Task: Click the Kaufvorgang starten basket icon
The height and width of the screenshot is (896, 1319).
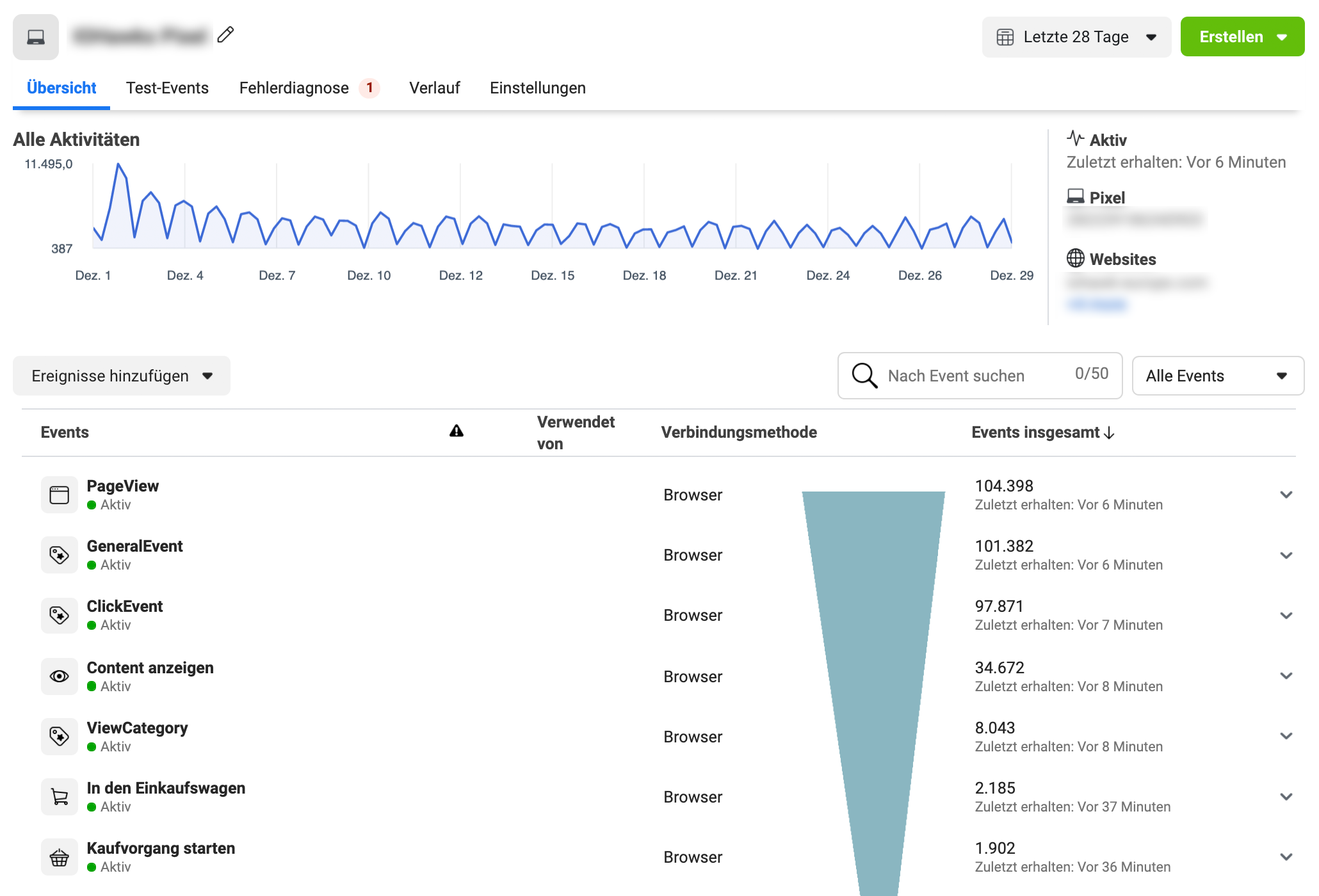Action: pos(60,857)
